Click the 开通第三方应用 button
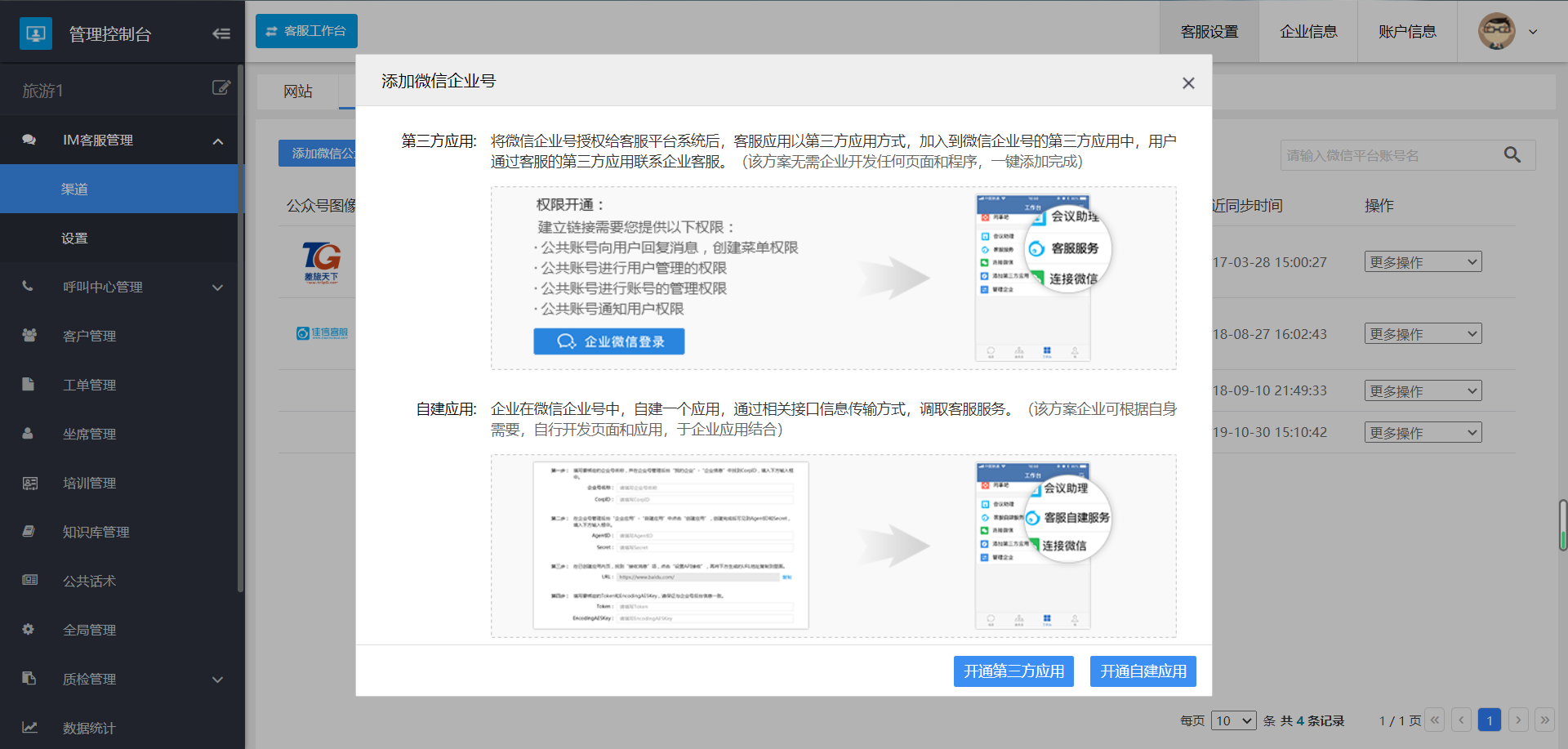 point(1013,671)
